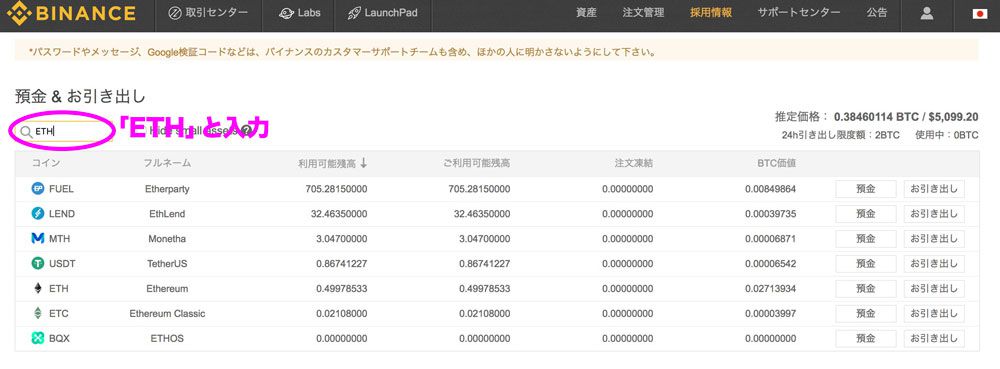Click 預金 button for ETC
1000x369 pixels.
(x=865, y=314)
